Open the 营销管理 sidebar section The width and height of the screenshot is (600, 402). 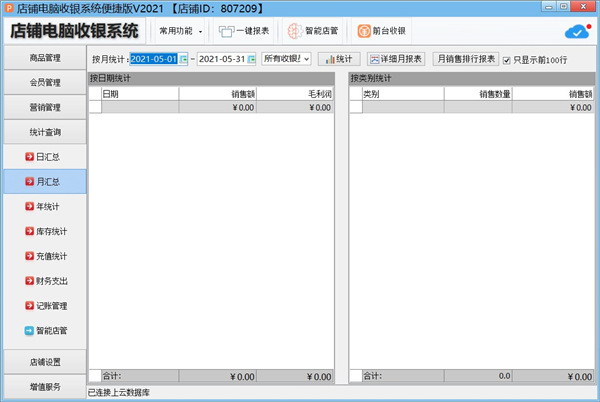45,107
